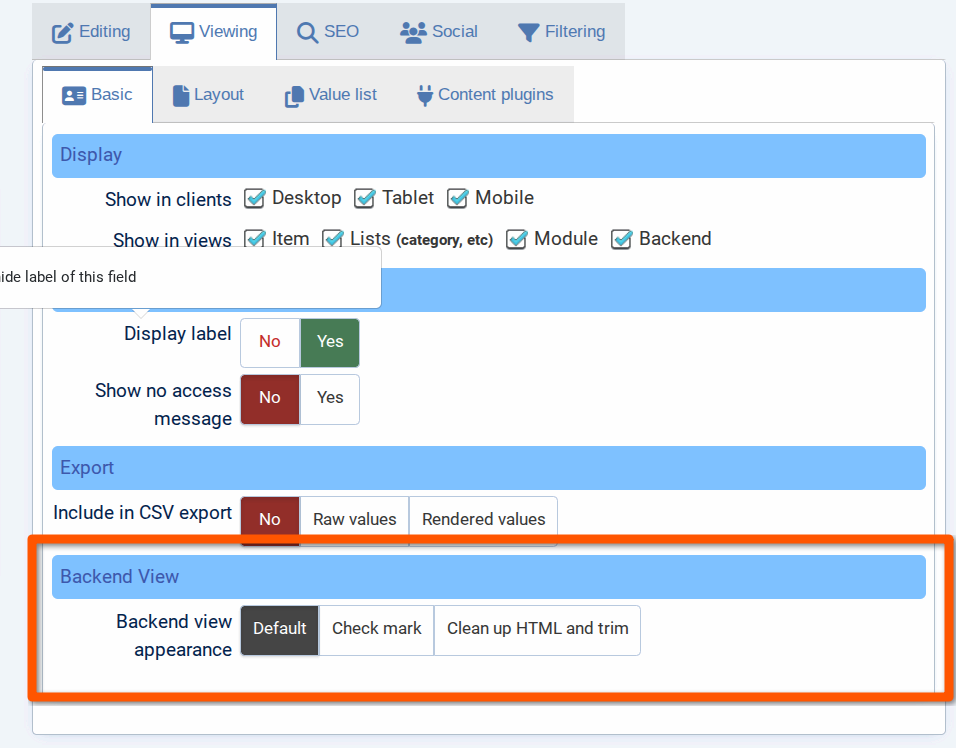The height and width of the screenshot is (748, 956).
Task: Select Rendered values for CSV export
Action: 483,520
